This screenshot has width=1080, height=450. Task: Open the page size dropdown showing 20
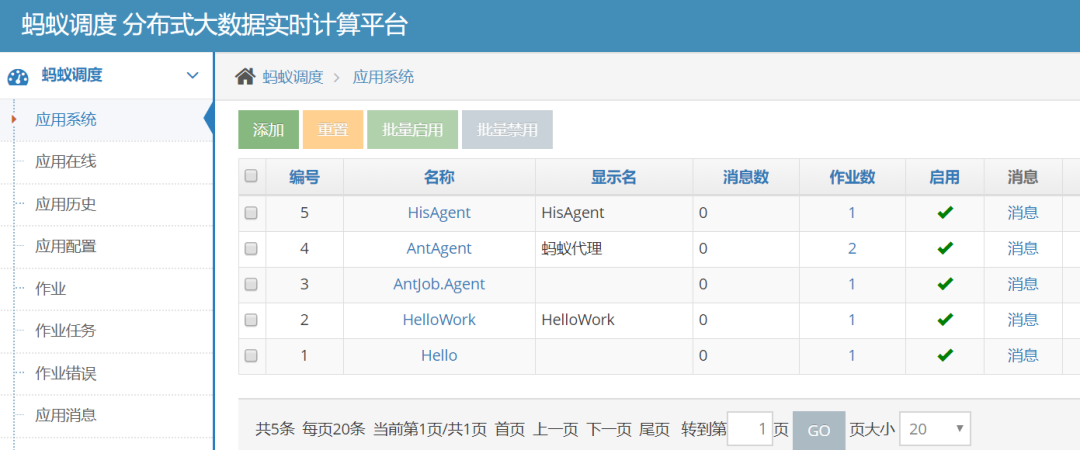(935, 429)
